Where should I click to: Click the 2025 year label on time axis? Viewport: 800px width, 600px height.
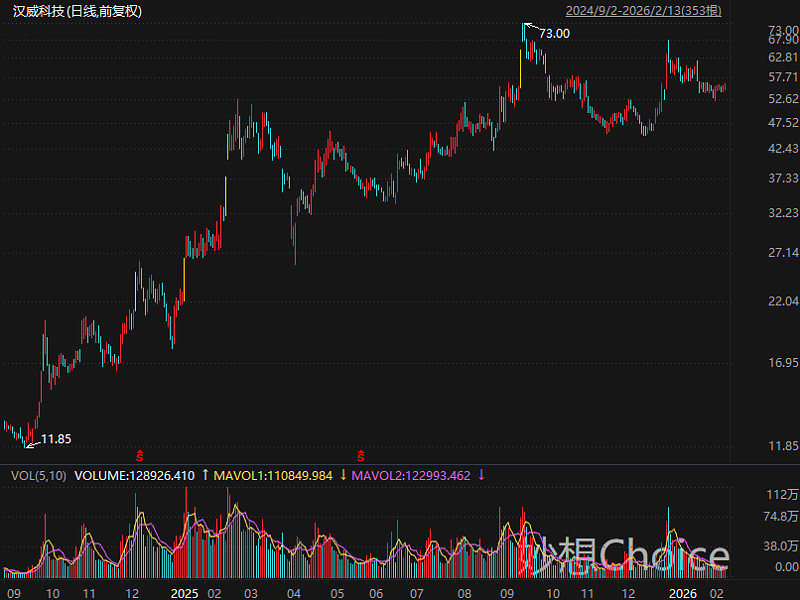(x=184, y=593)
